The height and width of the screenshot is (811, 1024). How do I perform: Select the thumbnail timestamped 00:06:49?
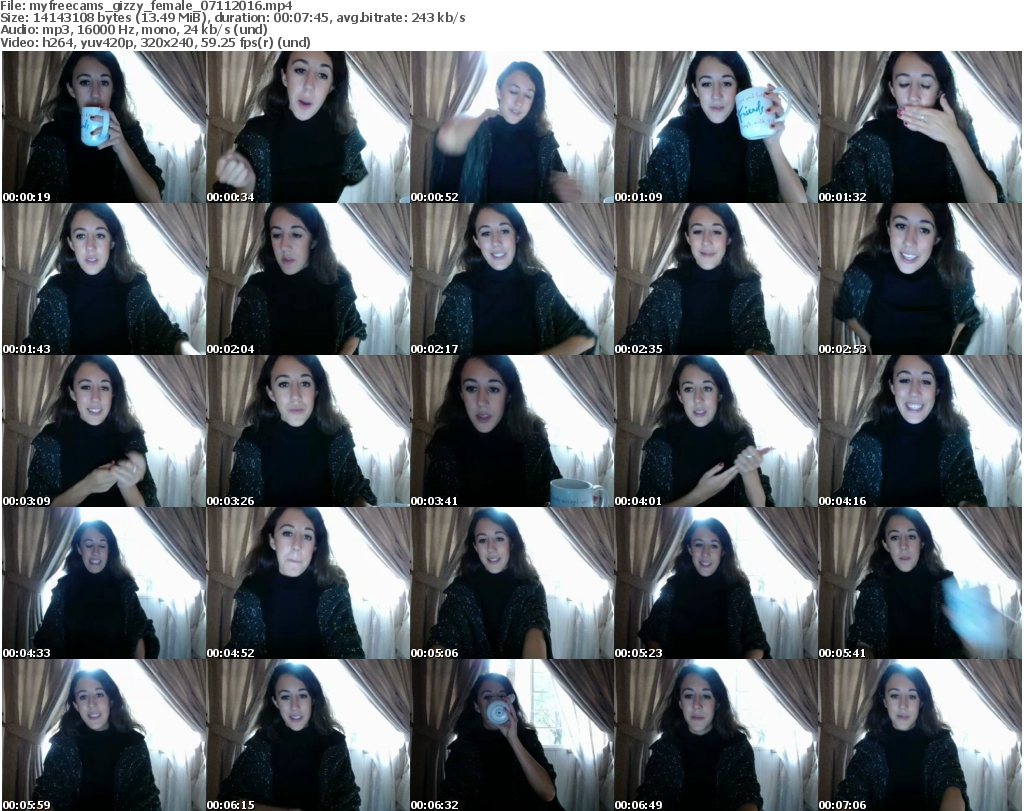(x=716, y=735)
